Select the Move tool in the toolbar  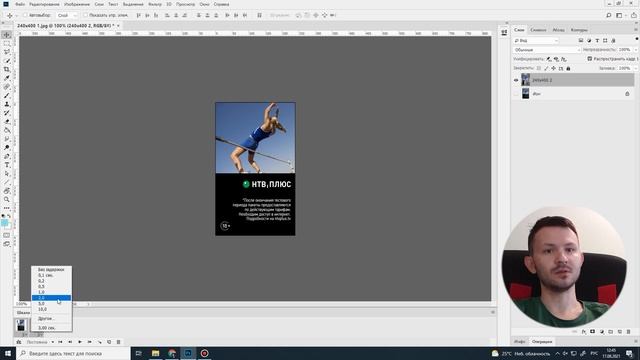coord(7,35)
